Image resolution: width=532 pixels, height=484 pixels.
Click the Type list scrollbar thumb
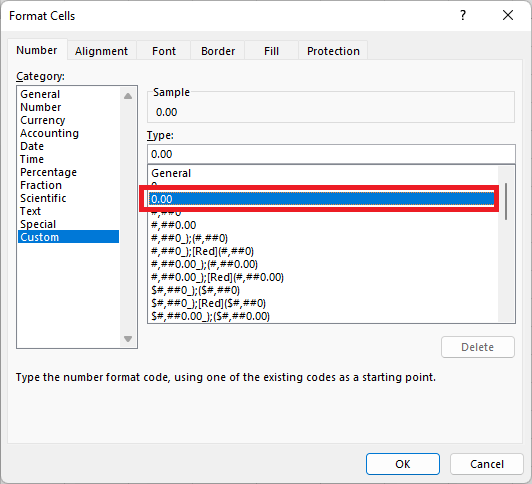[506, 201]
